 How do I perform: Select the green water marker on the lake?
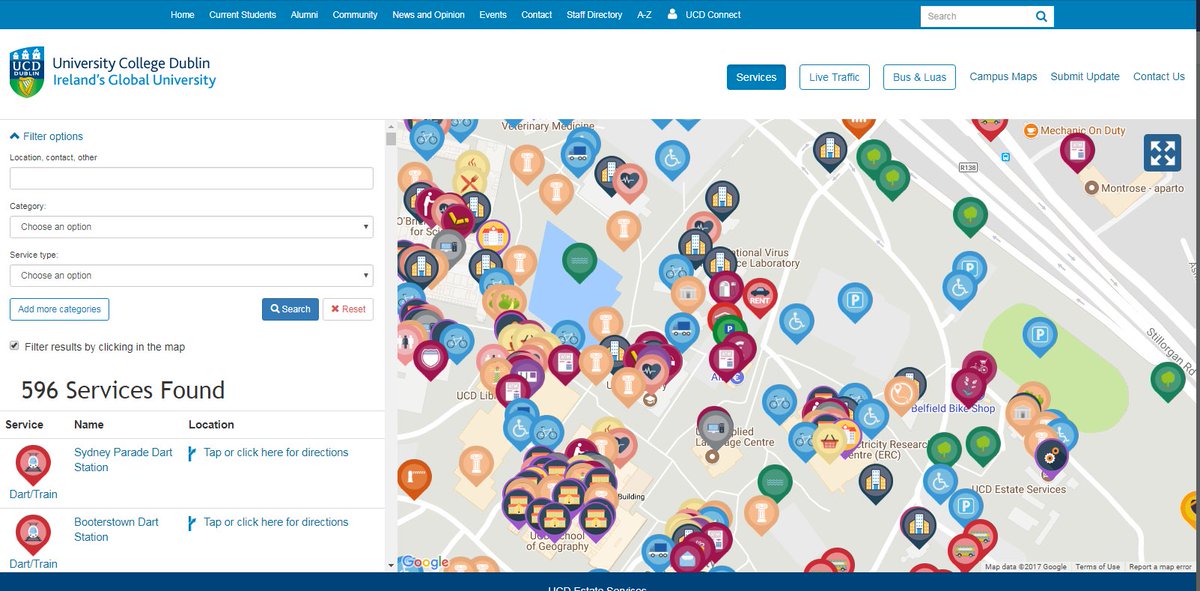pos(577,263)
